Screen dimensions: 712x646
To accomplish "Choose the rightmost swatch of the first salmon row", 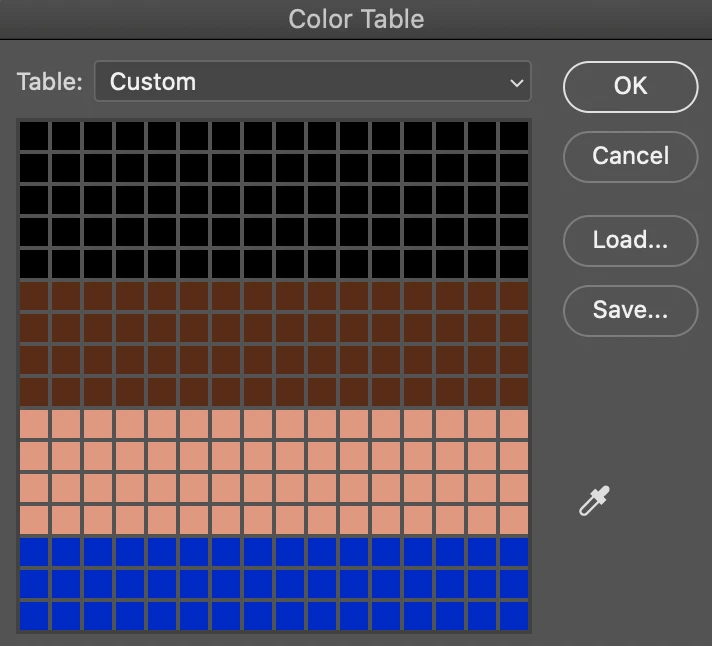I will tap(514, 423).
